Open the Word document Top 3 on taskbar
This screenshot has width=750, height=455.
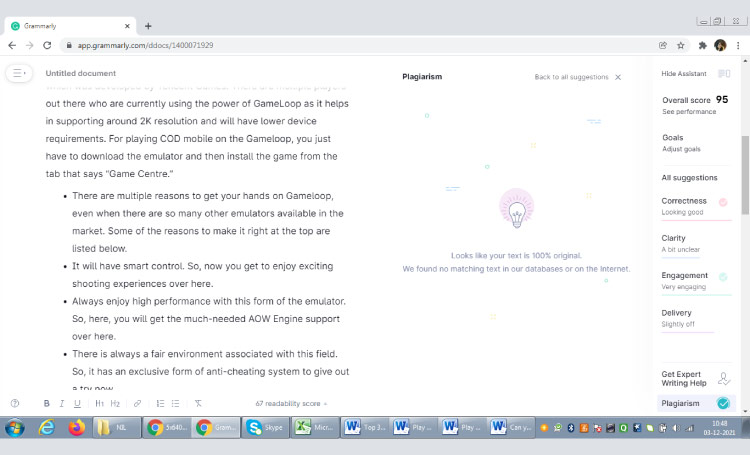coord(365,427)
